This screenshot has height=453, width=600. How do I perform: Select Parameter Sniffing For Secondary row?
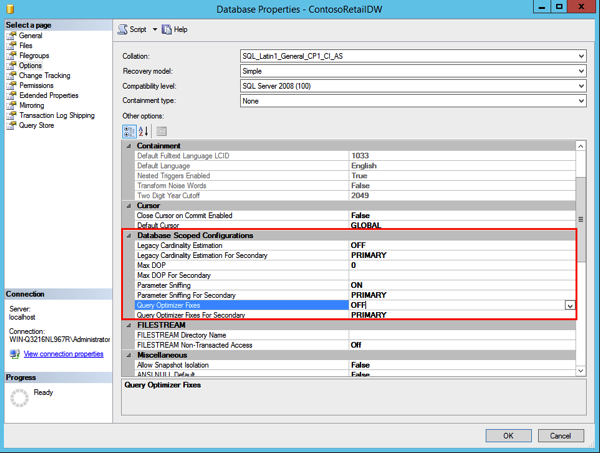pyautogui.click(x=355, y=295)
